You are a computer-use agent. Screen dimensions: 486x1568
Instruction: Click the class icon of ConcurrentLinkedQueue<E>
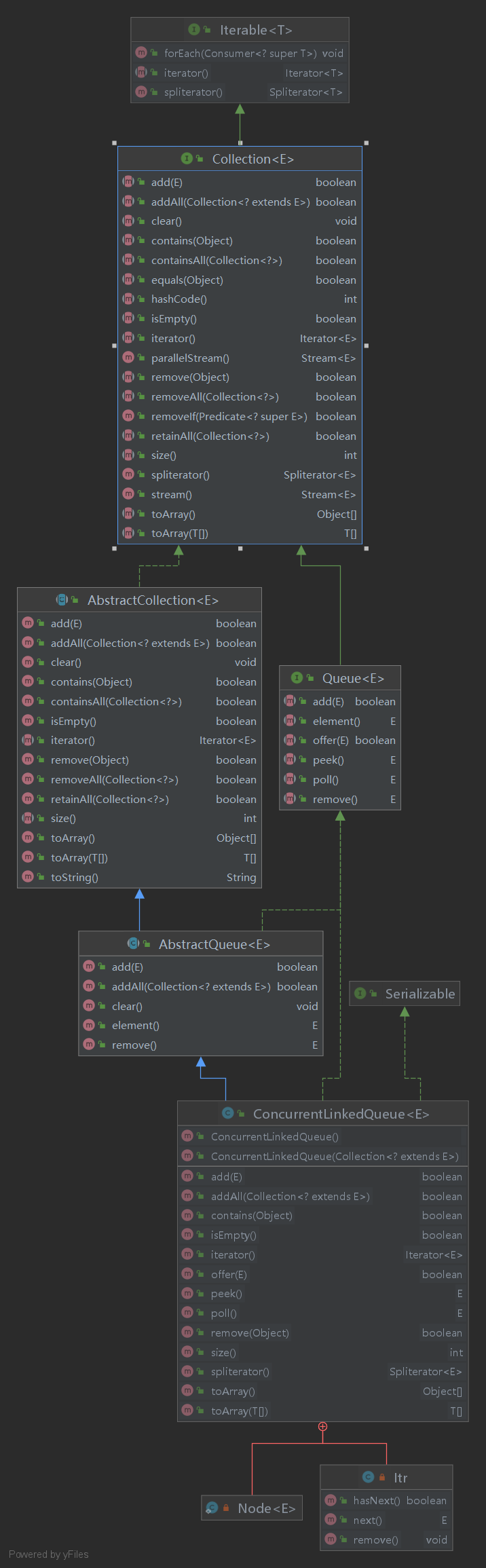(x=227, y=1113)
